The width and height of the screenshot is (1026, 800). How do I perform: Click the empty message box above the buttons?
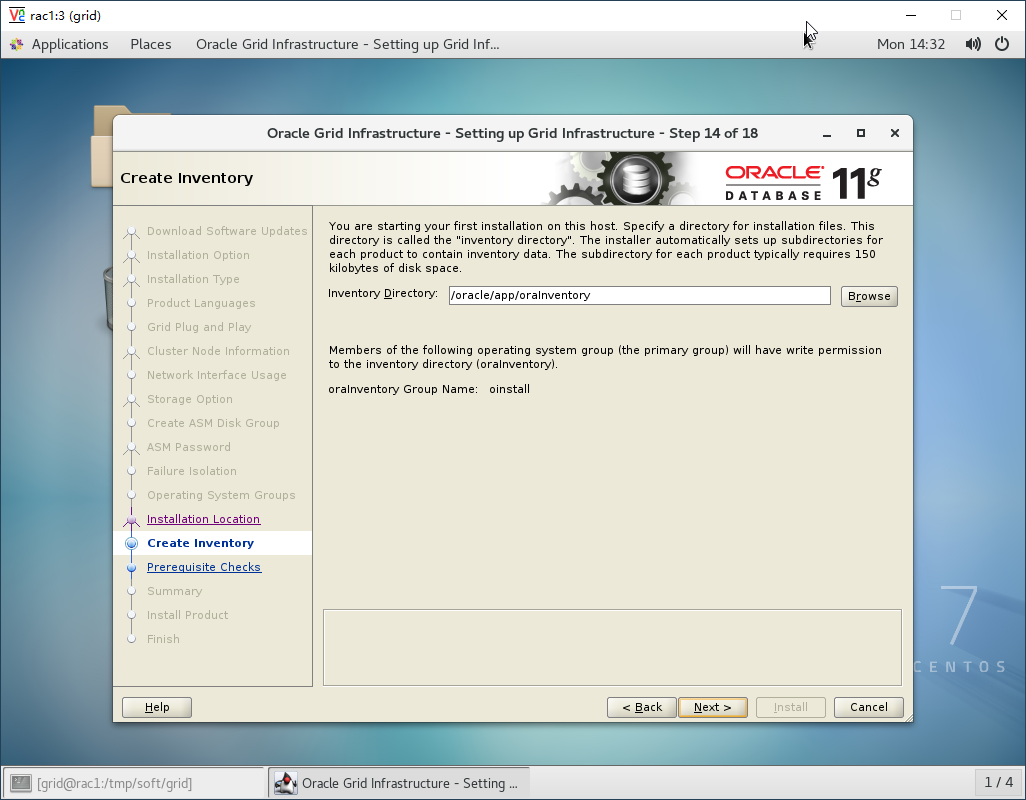(x=612, y=648)
